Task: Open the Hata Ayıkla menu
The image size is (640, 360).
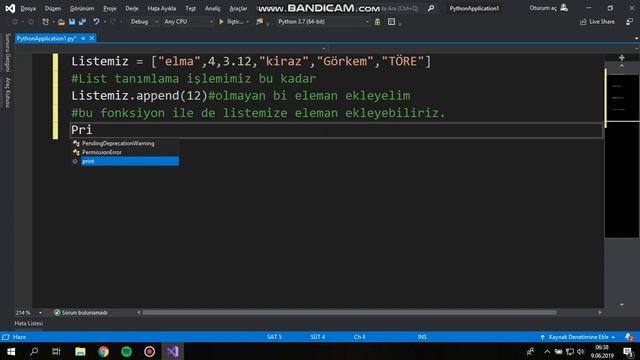Action: 162,8
